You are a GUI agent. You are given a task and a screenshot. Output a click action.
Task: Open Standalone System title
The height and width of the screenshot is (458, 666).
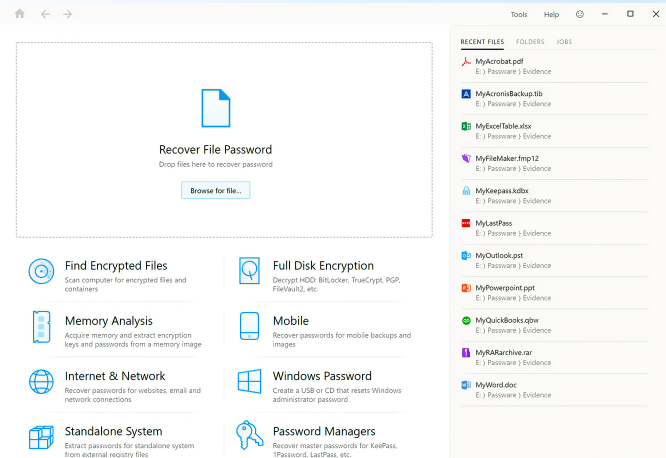tap(113, 431)
